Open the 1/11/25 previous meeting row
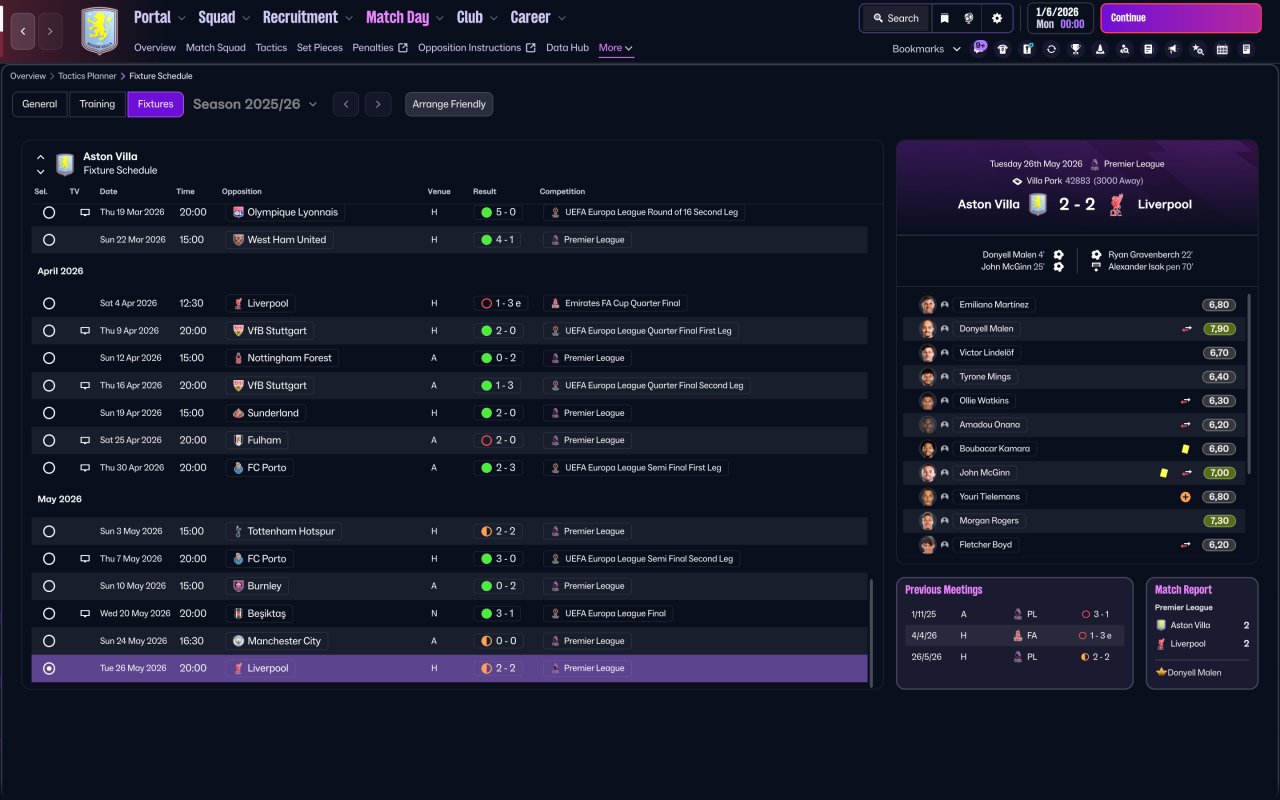1280x800 pixels. click(1014, 614)
